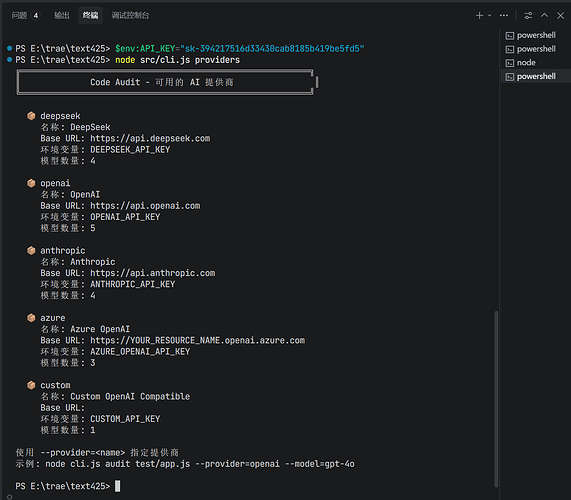
Task: Switch to the 输出 tab
Action: pos(62,16)
